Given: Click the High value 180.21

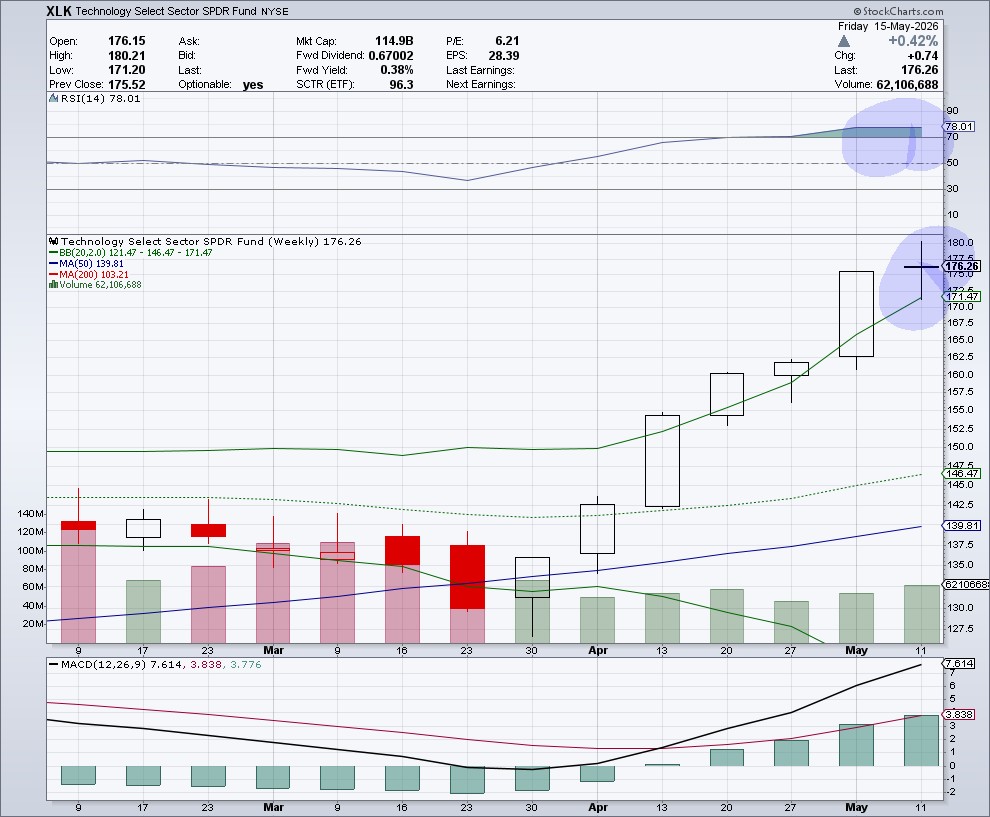Looking at the screenshot, I should pos(126,55).
